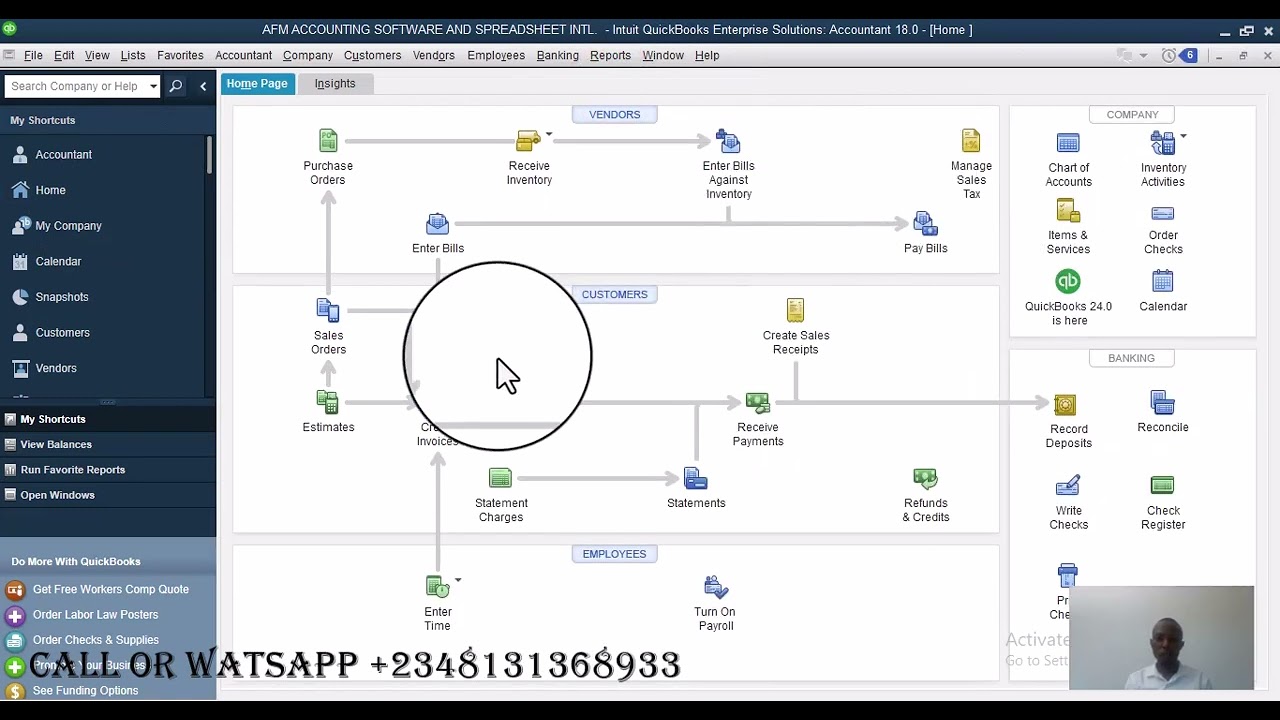Screen dimensions: 1280x720
Task: Select Run Favorite Reports in sidebar
Action: click(72, 470)
